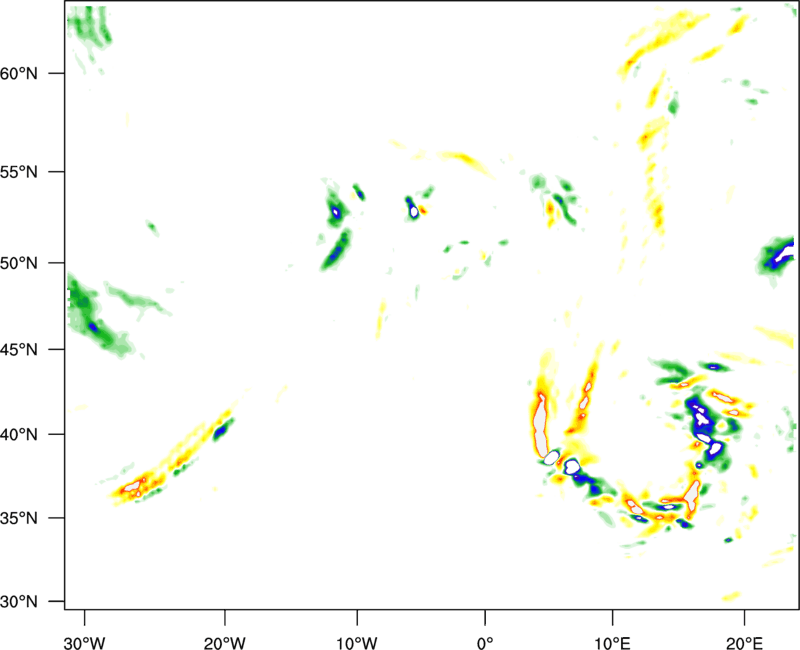This screenshot has height=650, width=800.
Task: Click the 10°E longitude label
Action: (612, 643)
